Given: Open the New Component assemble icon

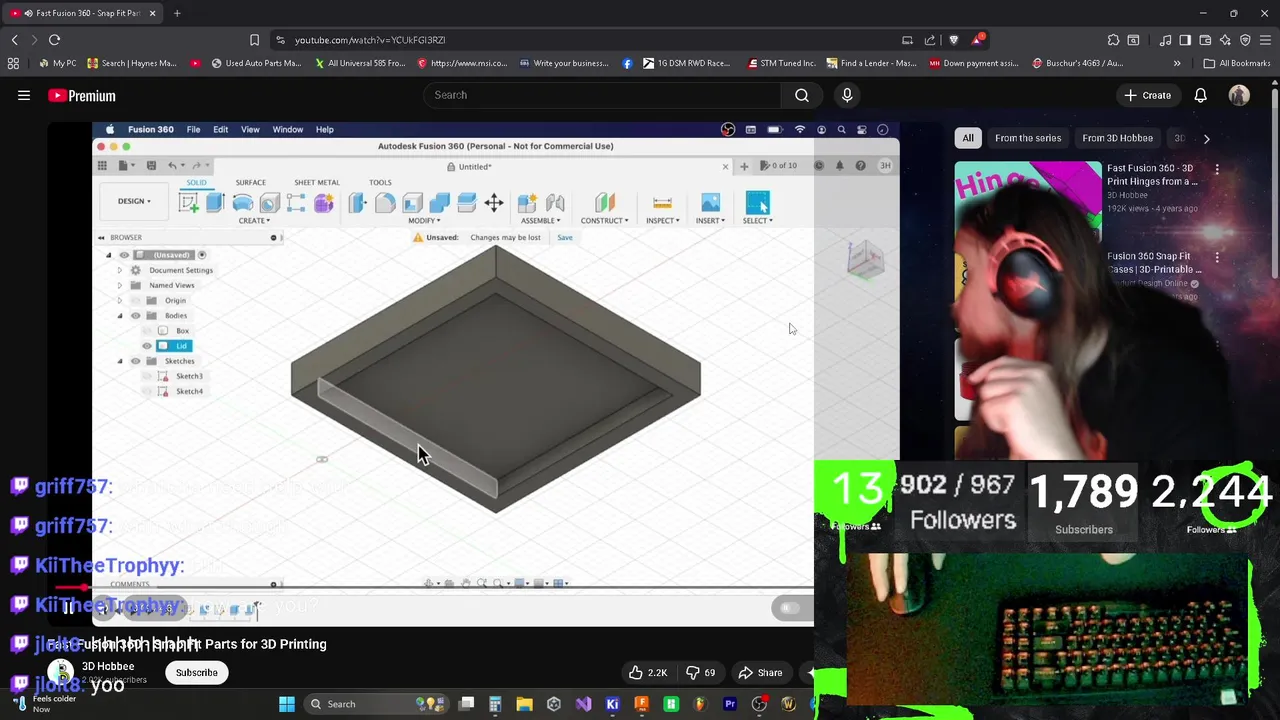Looking at the screenshot, I should [x=527, y=203].
